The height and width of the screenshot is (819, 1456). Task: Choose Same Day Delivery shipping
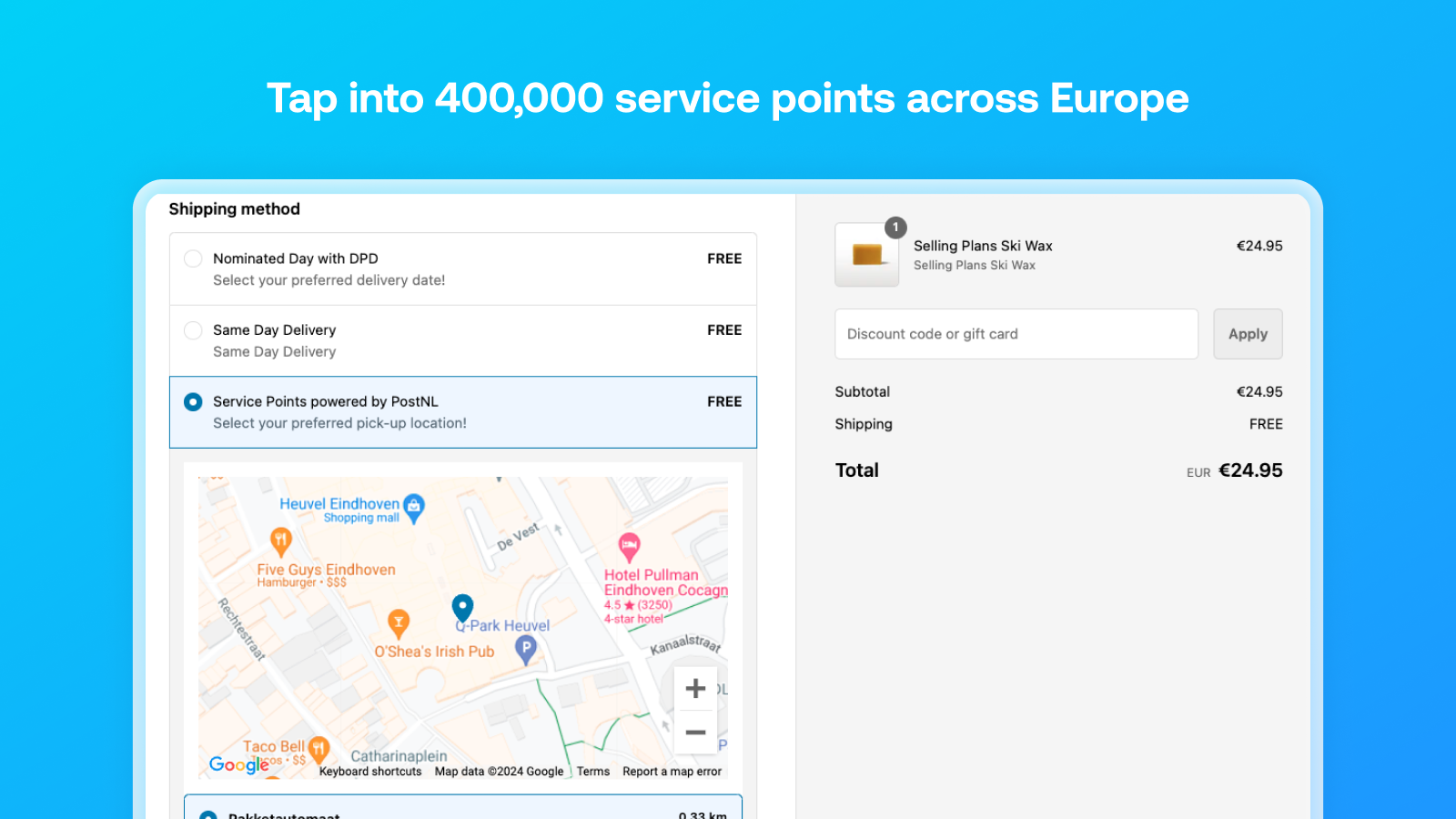pyautogui.click(x=192, y=330)
